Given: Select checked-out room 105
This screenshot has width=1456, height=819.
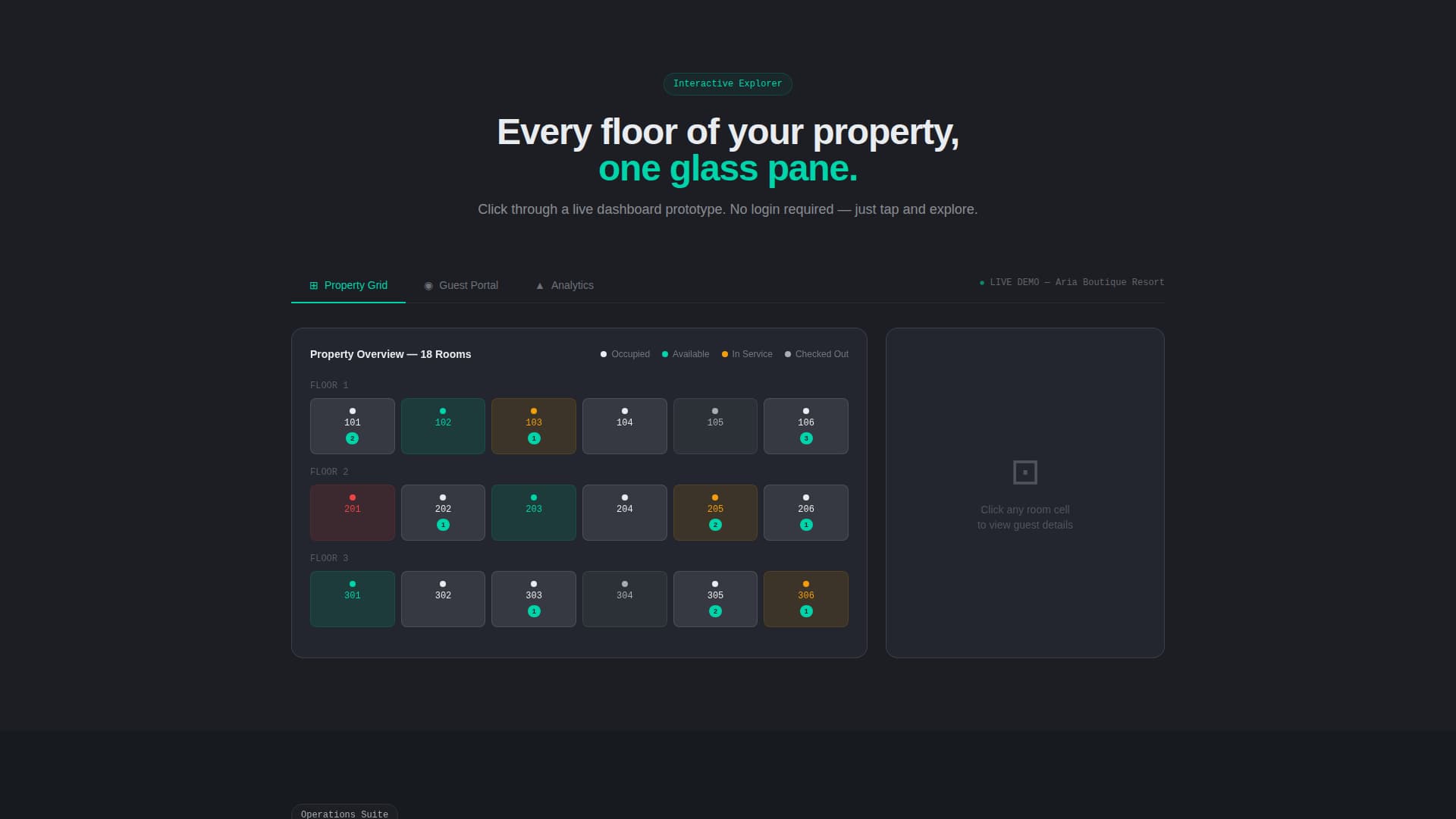Looking at the screenshot, I should pos(715,426).
